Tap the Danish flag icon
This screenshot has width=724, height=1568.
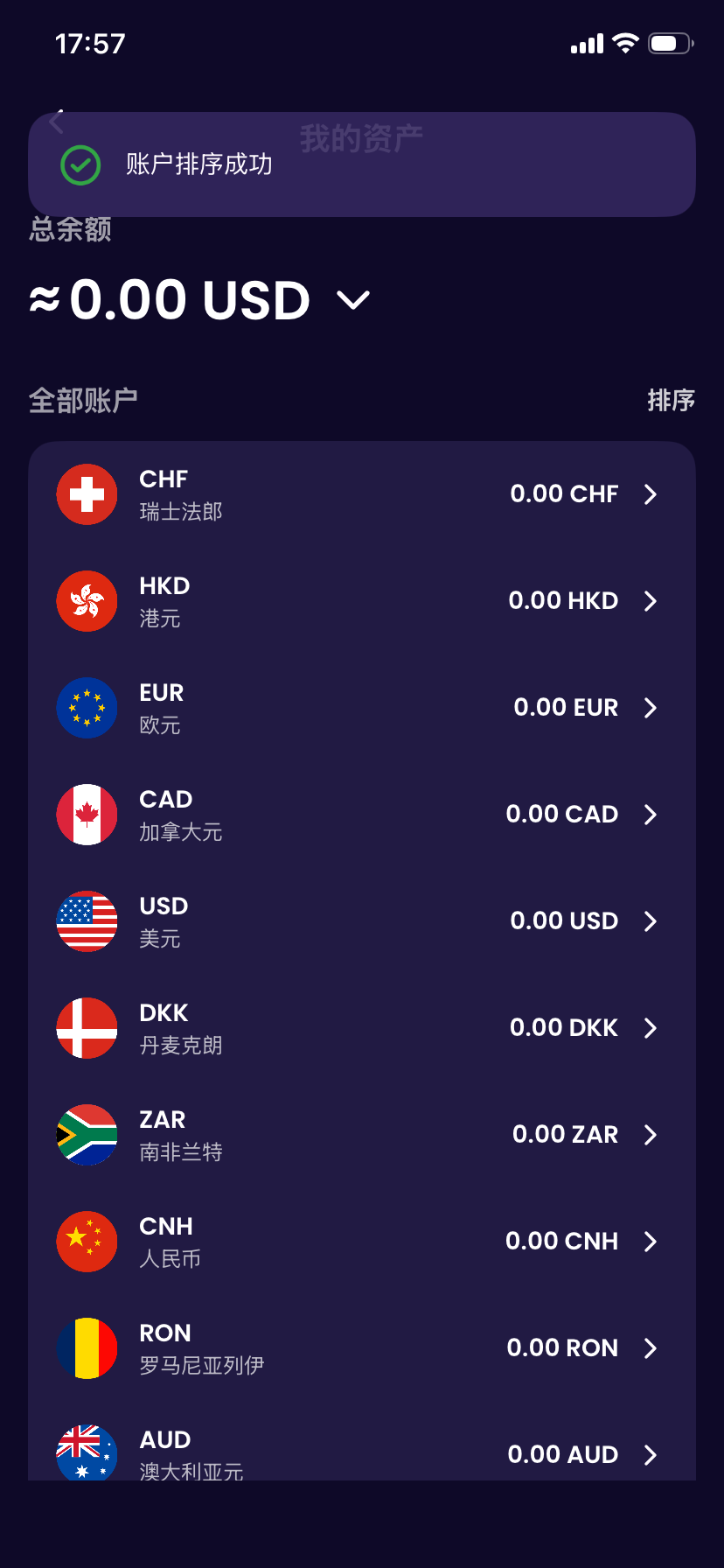coord(87,1028)
